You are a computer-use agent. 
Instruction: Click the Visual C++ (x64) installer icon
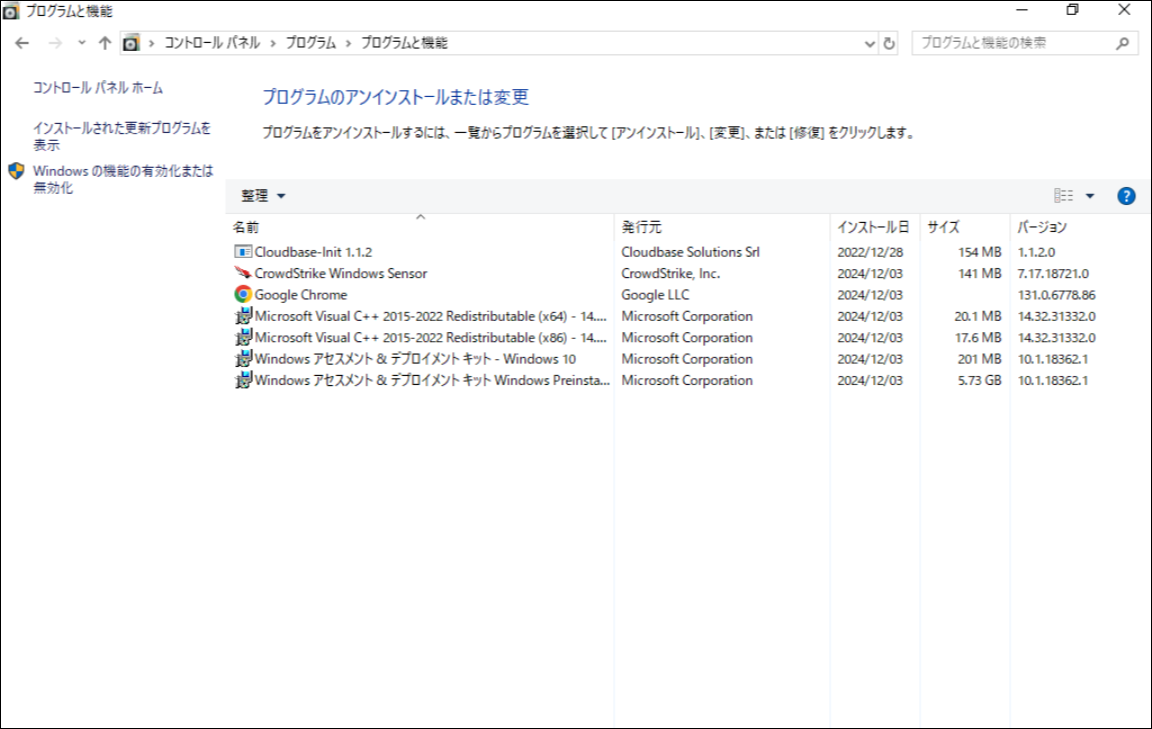tap(242, 316)
